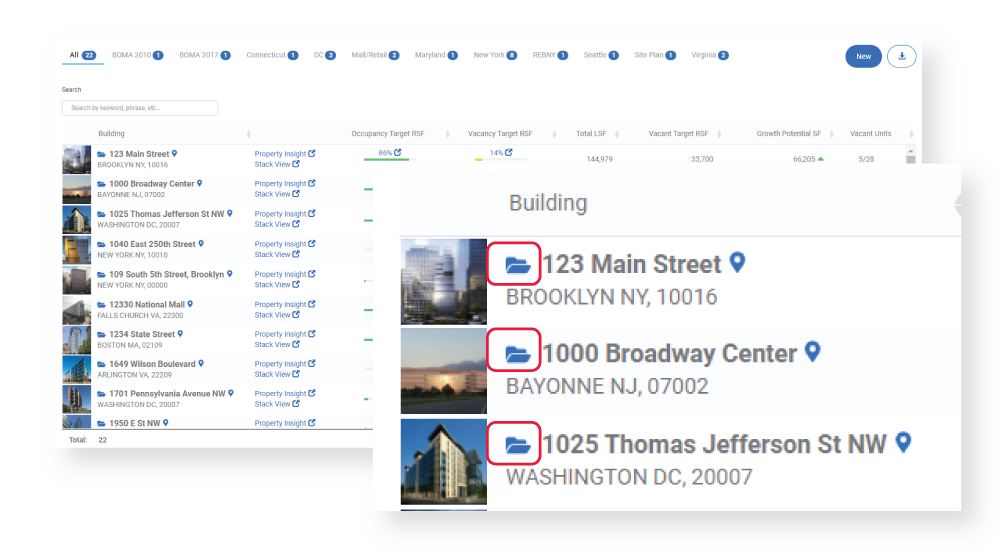Image resolution: width=1000 pixels, height=557 pixels.
Task: Click the download icon button beside New
Action: pos(901,56)
